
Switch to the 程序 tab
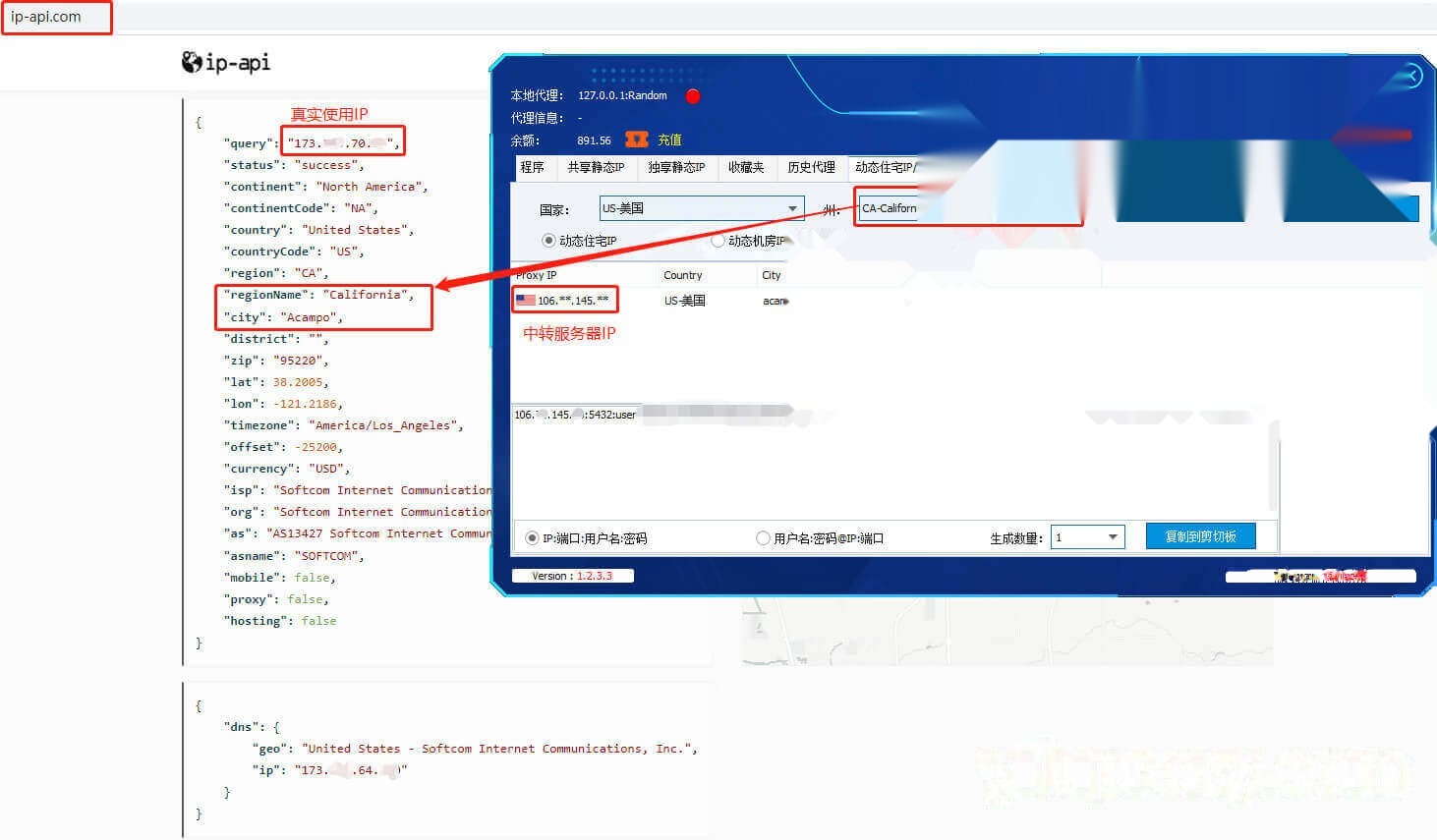coord(533,168)
